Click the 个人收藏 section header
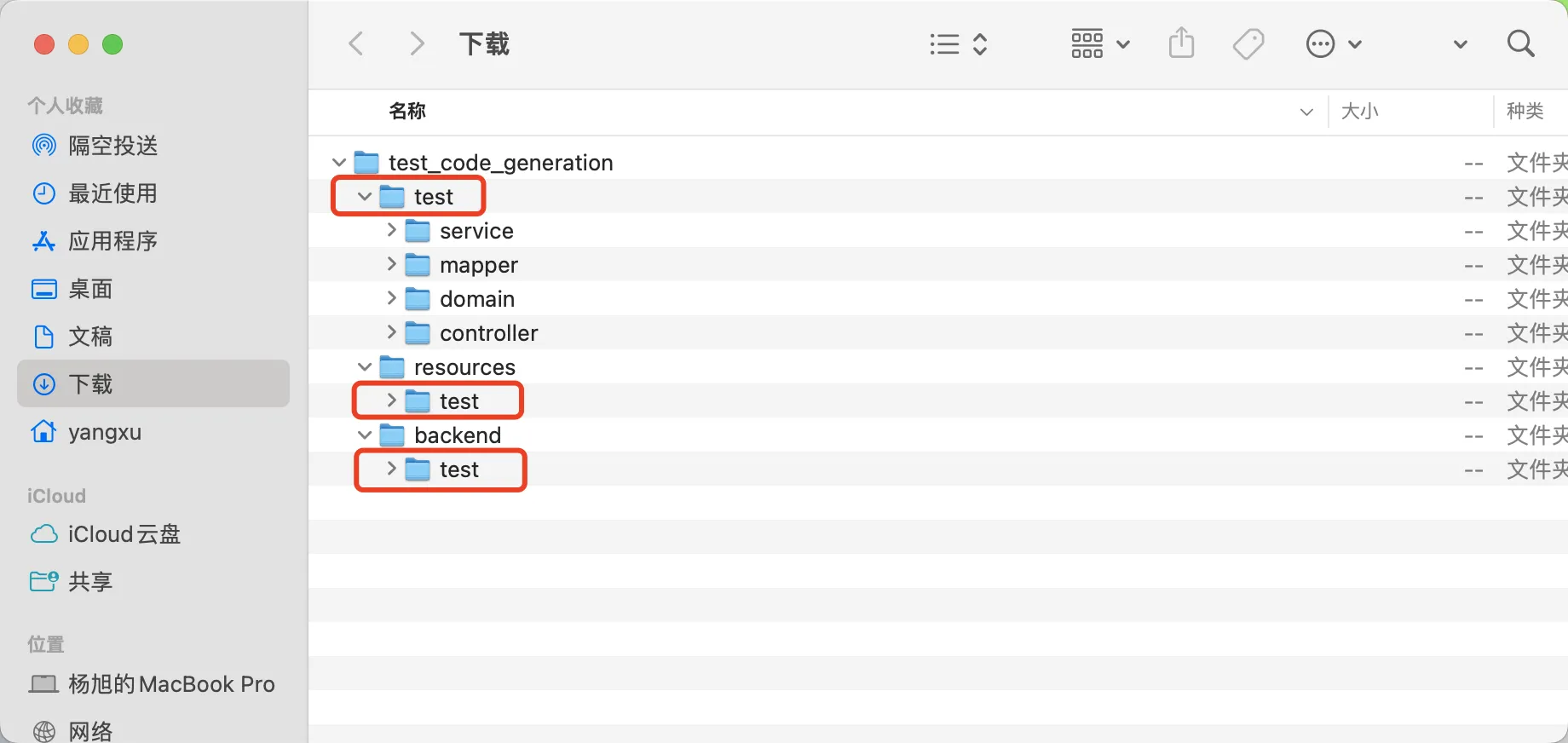This screenshot has width=1568, height=743. coord(66,105)
